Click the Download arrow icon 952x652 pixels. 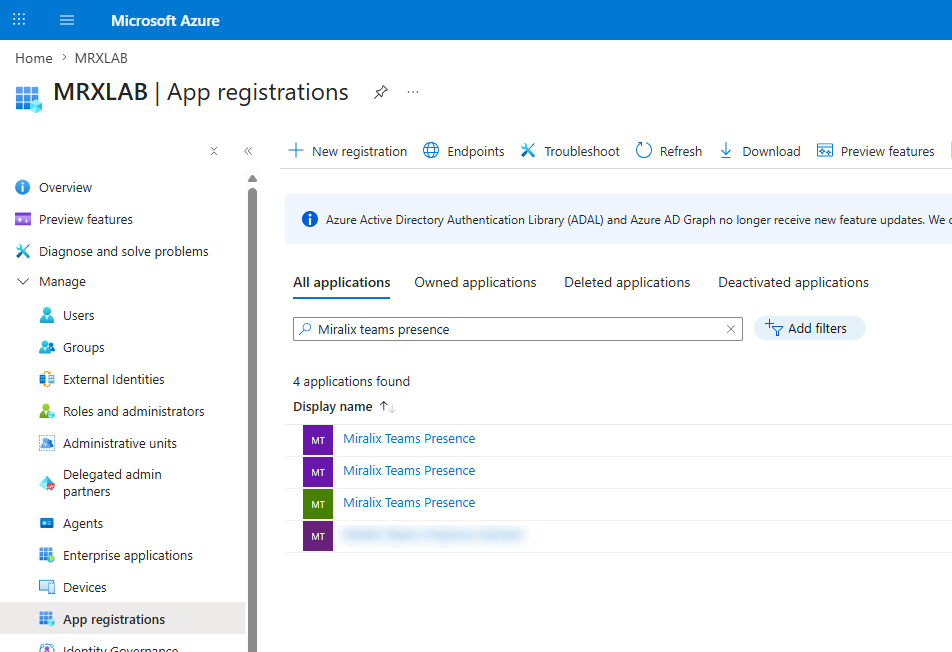coord(726,151)
